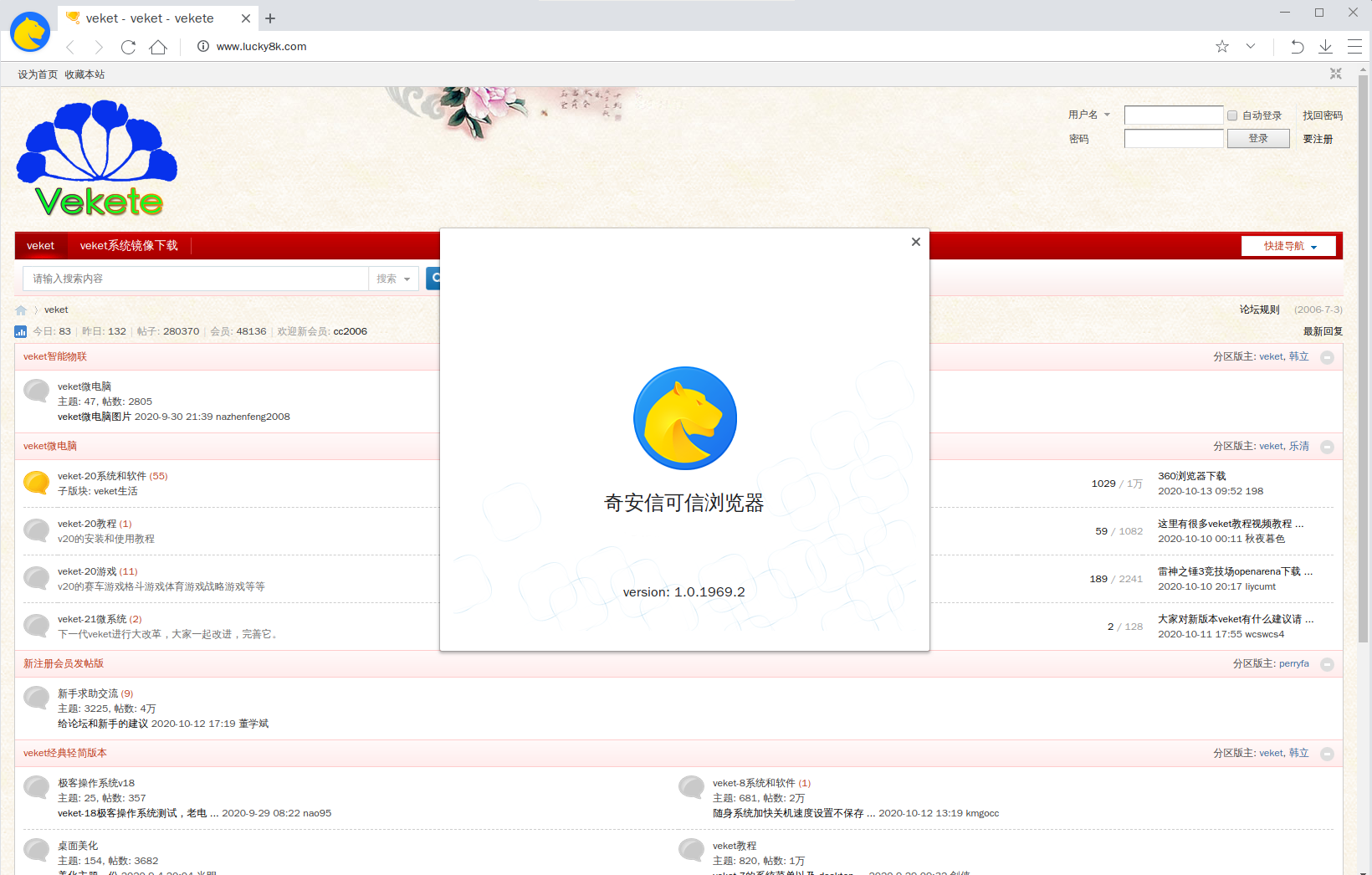Open the veket教程 forum link

click(735, 846)
